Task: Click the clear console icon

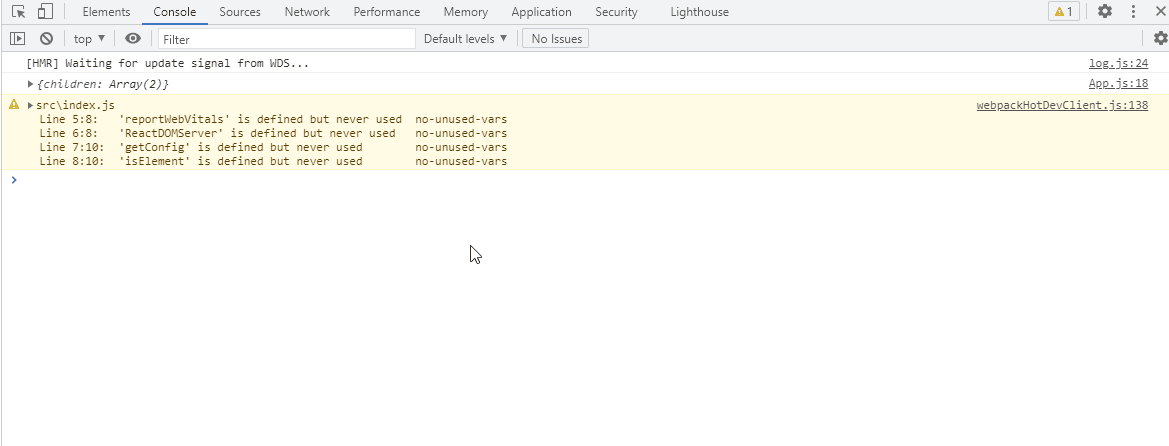Action: pyautogui.click(x=46, y=39)
